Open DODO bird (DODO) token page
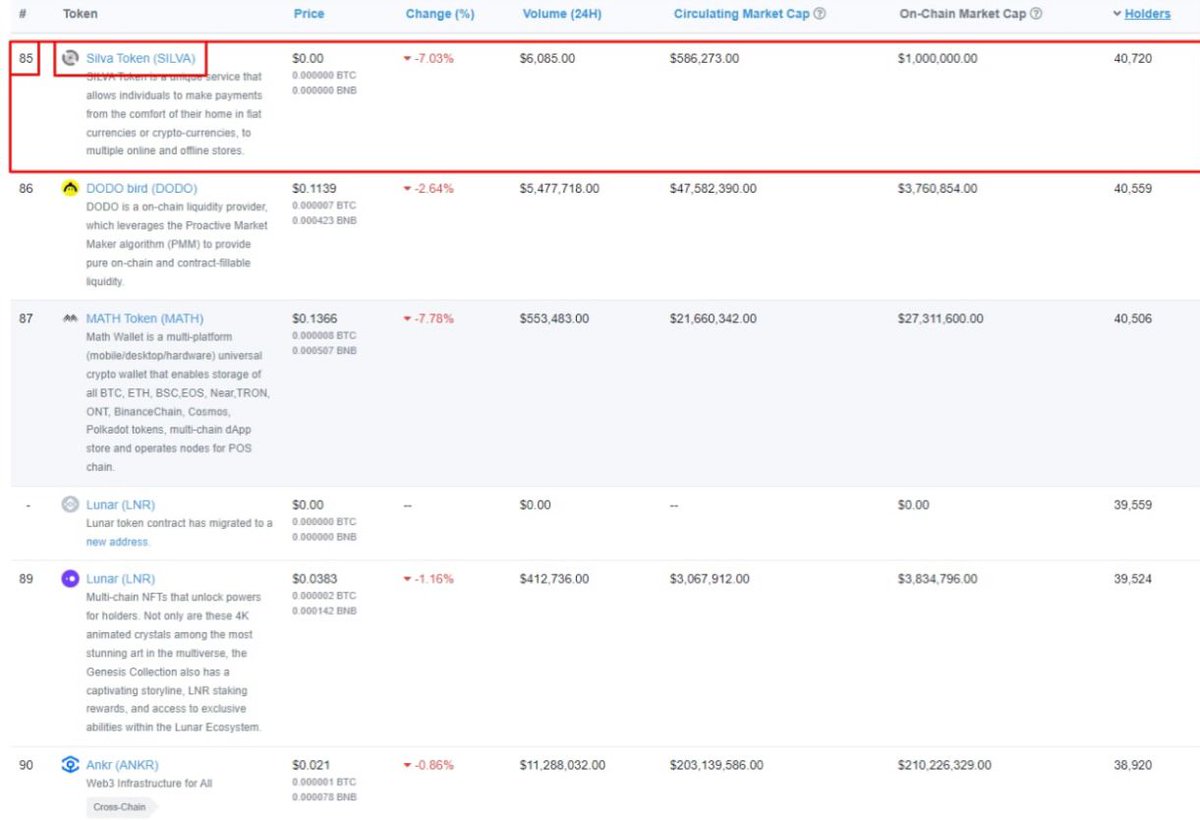Image resolution: width=1200 pixels, height=820 pixels. coord(142,188)
